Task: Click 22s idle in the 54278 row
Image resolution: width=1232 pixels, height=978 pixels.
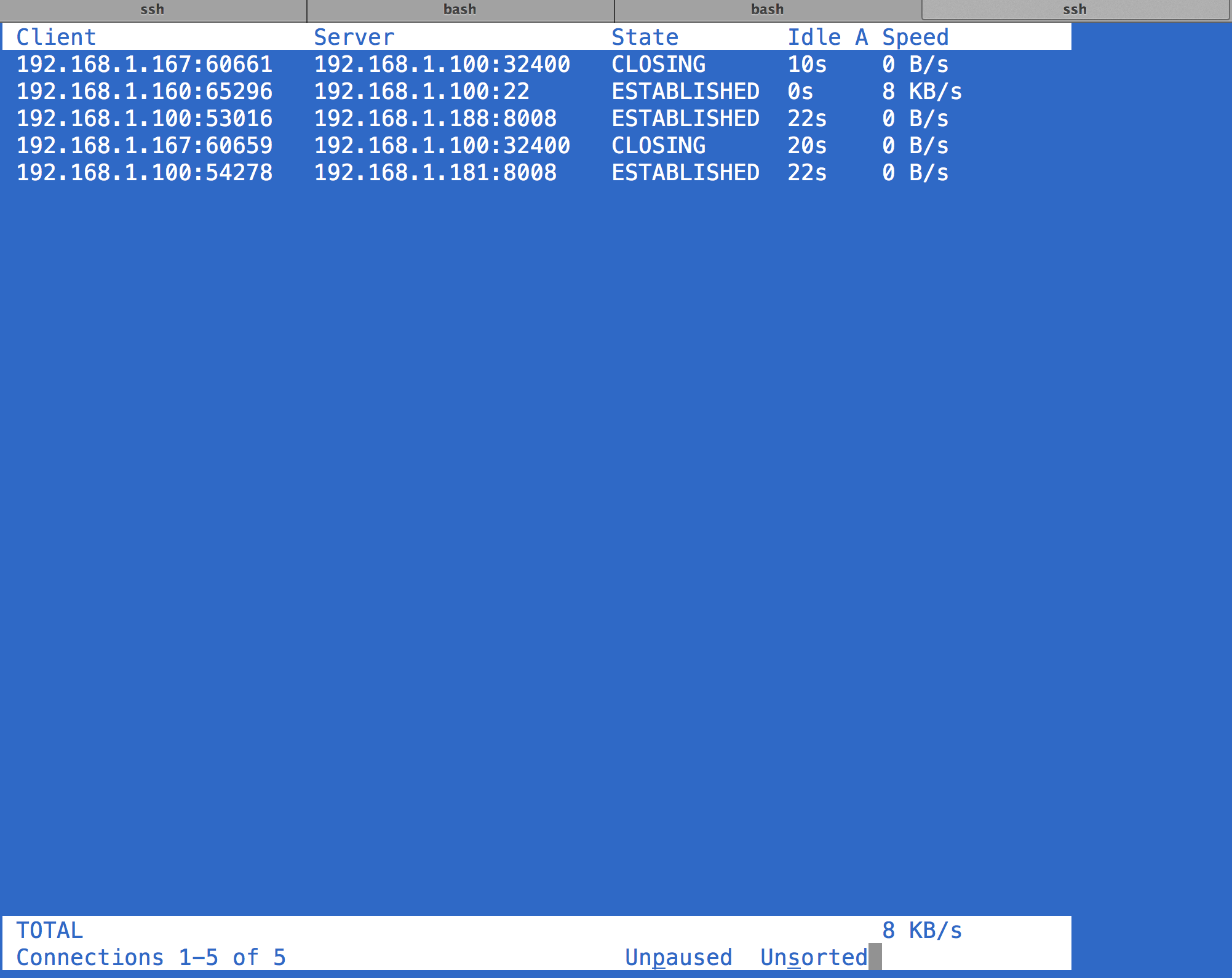Action: click(x=808, y=172)
